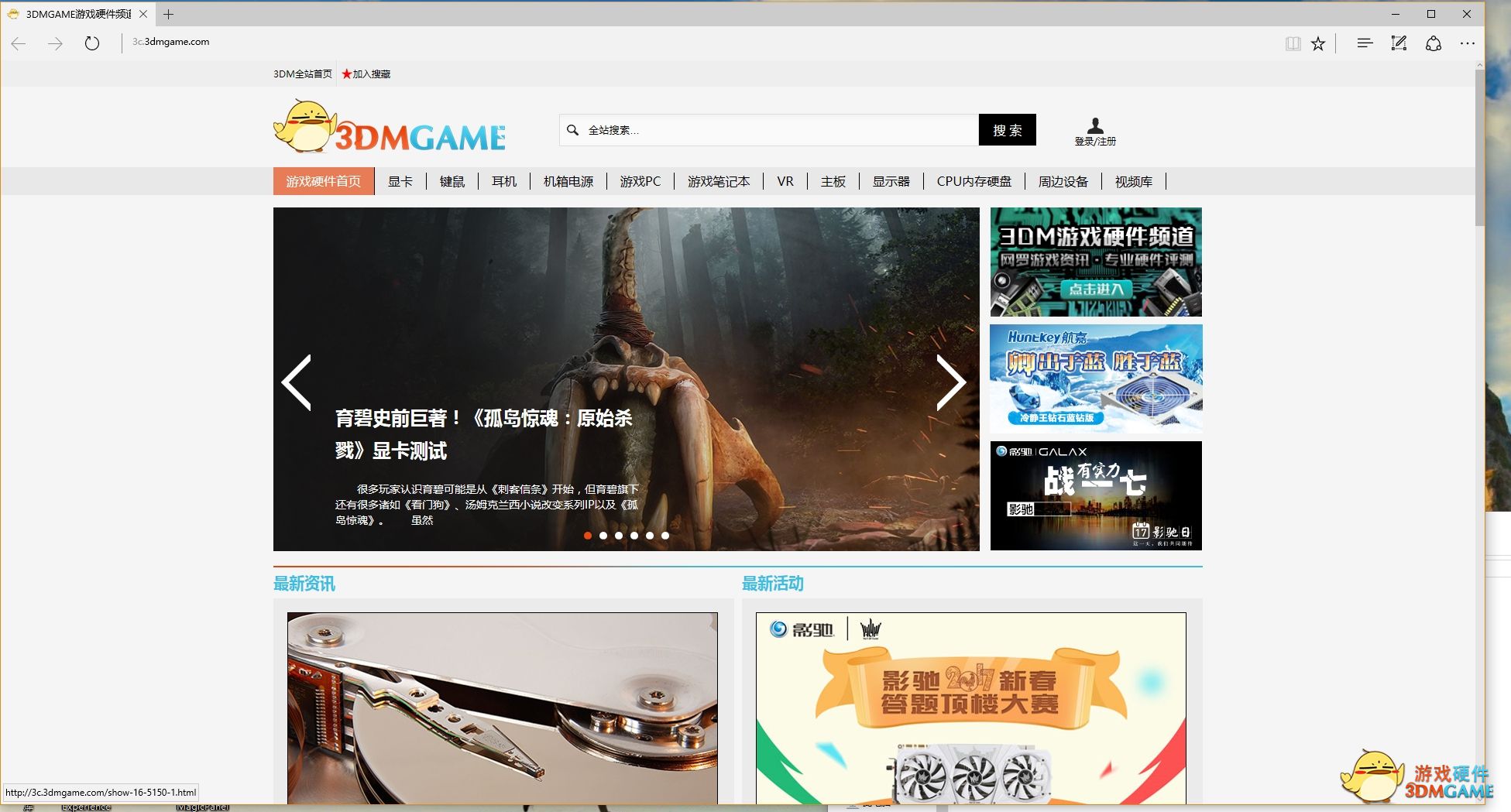Open the hard drive news image
Screen dimensions: 1511x812
pyautogui.click(x=503, y=708)
